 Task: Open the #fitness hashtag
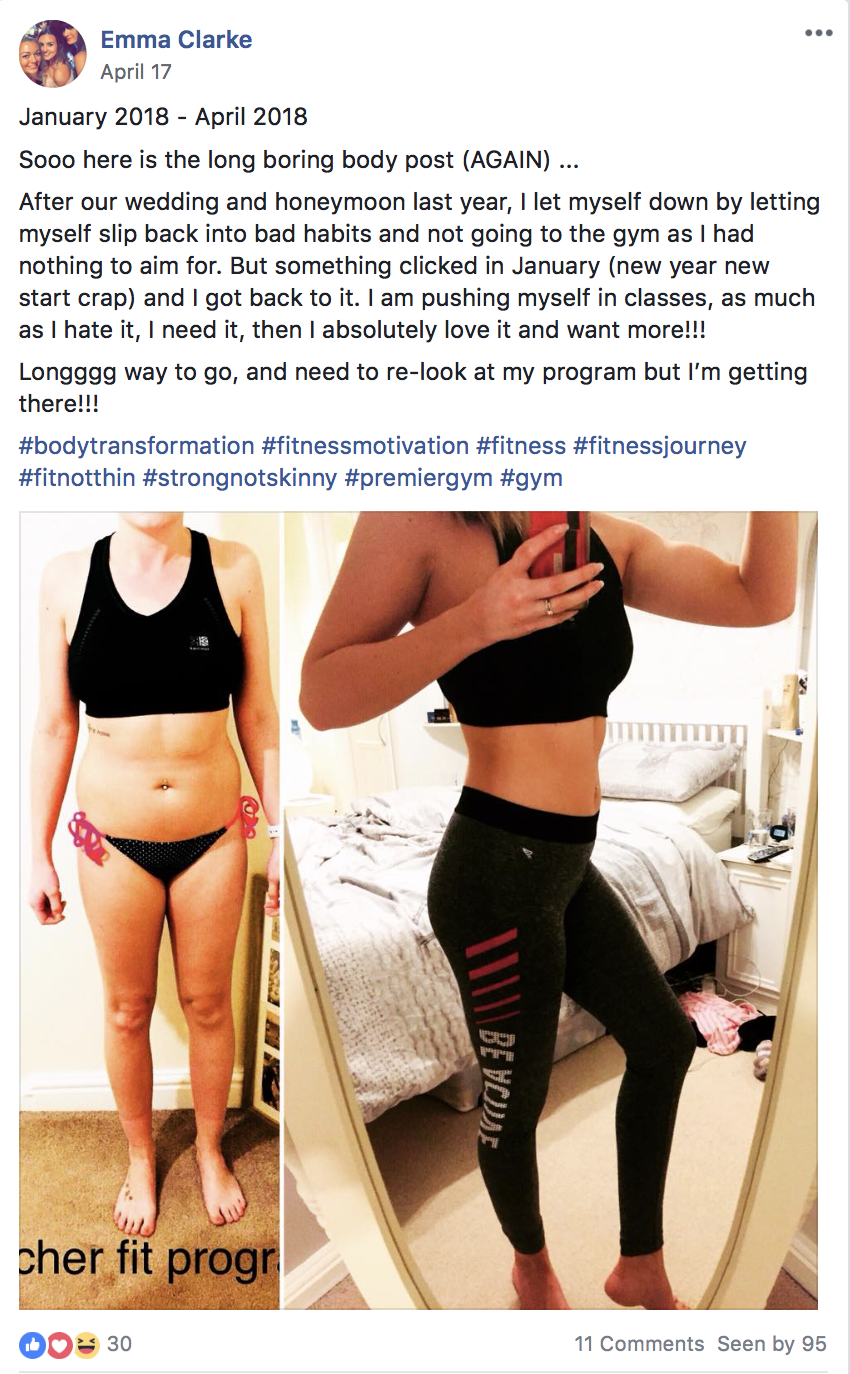coord(521,446)
